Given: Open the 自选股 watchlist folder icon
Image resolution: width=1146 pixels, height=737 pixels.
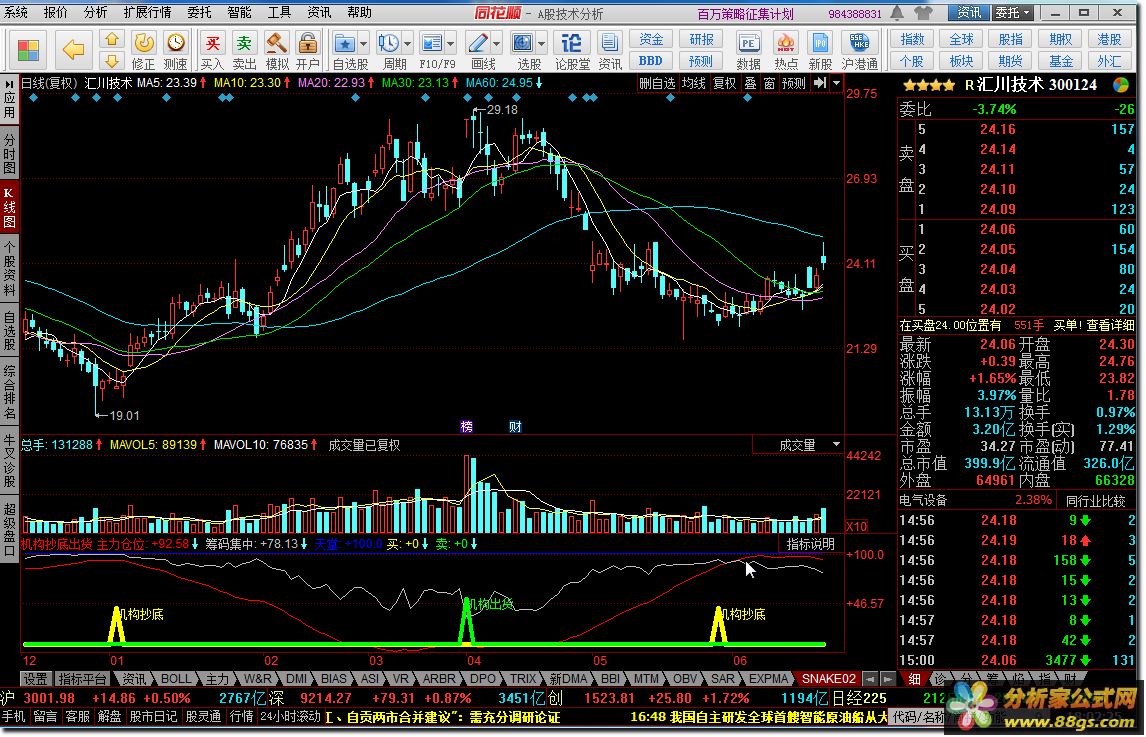Looking at the screenshot, I should coord(344,43).
